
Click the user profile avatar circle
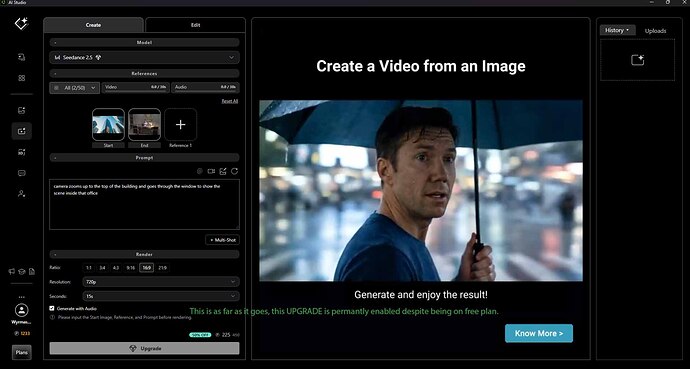(21, 311)
